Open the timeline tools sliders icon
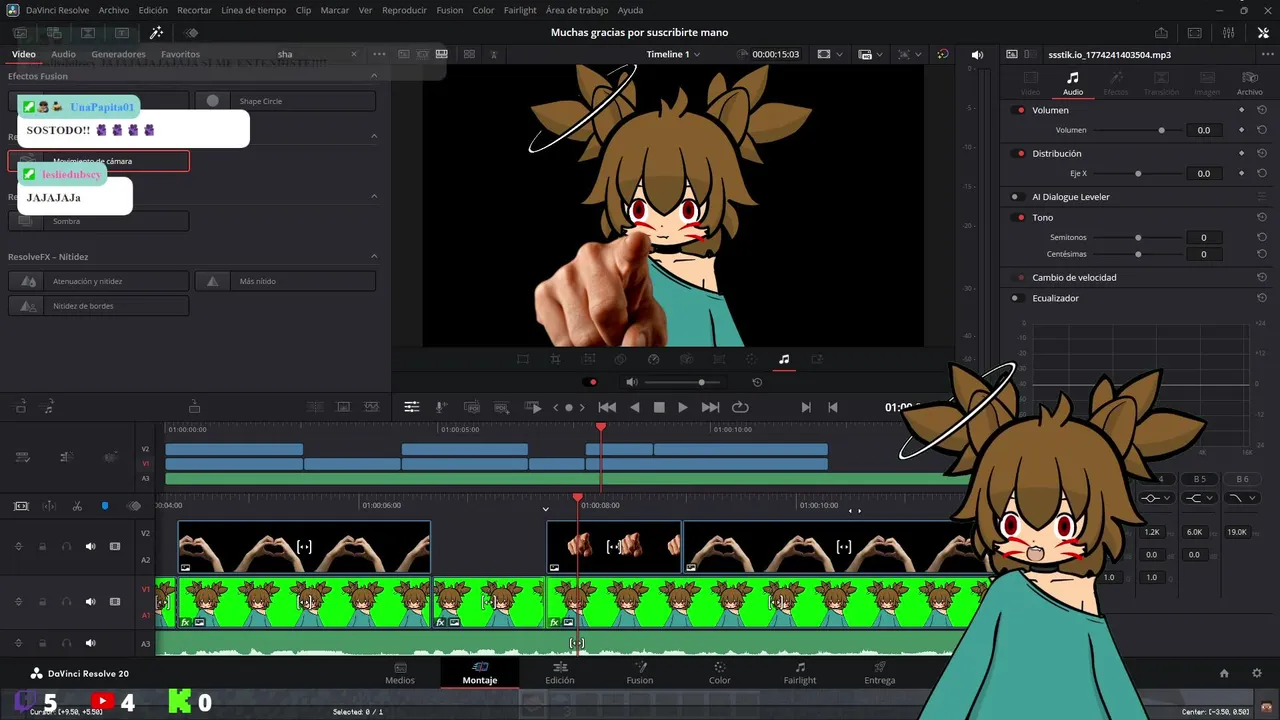The height and width of the screenshot is (720, 1280). (x=411, y=407)
